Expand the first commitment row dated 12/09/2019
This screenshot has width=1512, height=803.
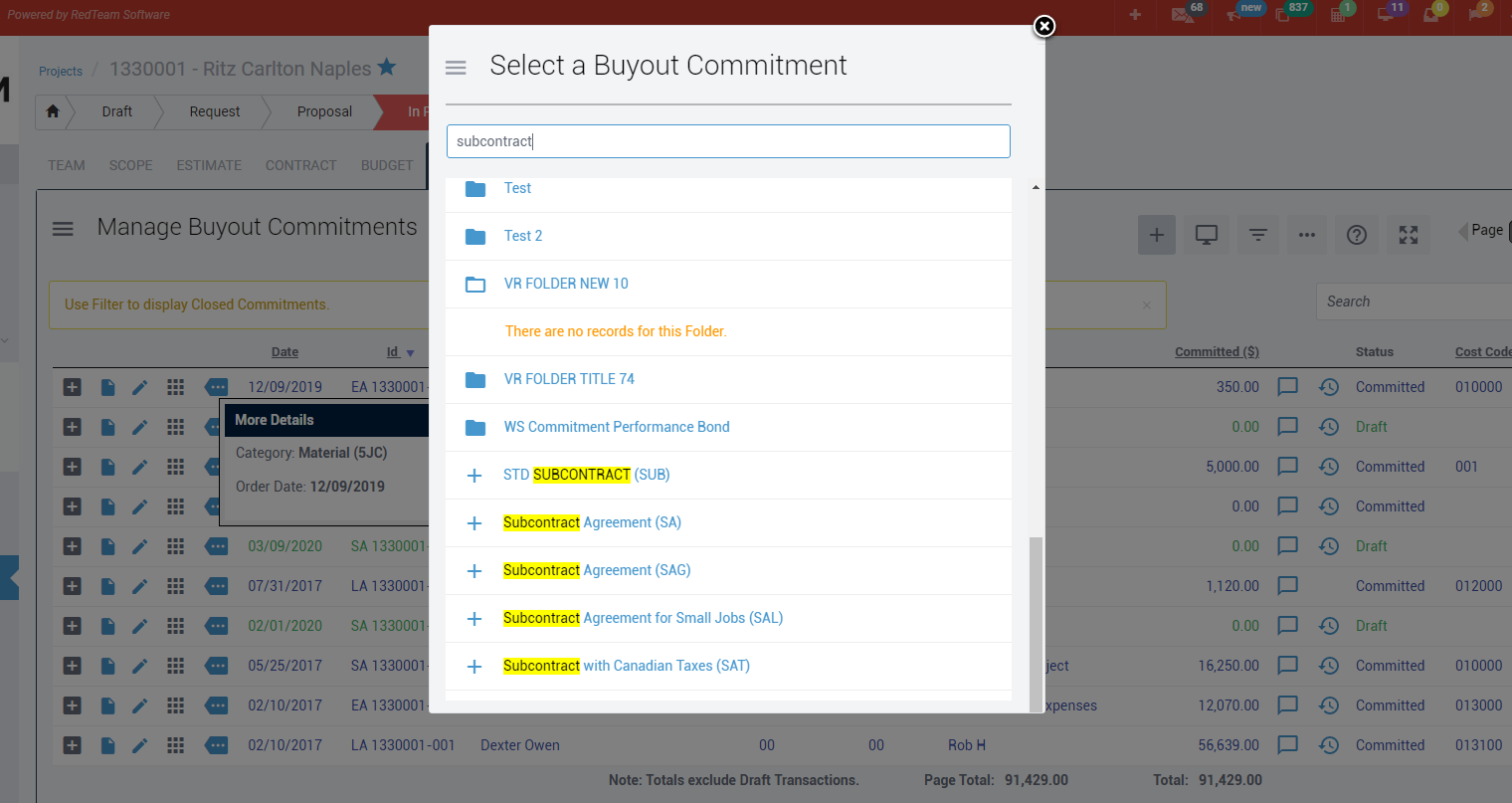coord(73,387)
